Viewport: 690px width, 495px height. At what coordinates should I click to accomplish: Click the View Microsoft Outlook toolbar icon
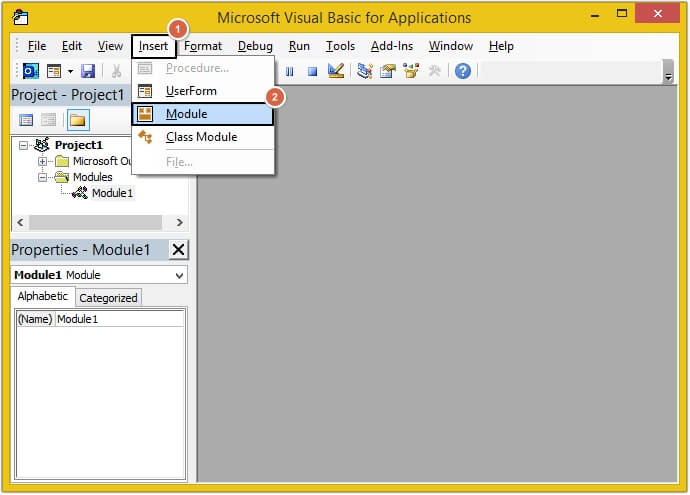[x=31, y=71]
